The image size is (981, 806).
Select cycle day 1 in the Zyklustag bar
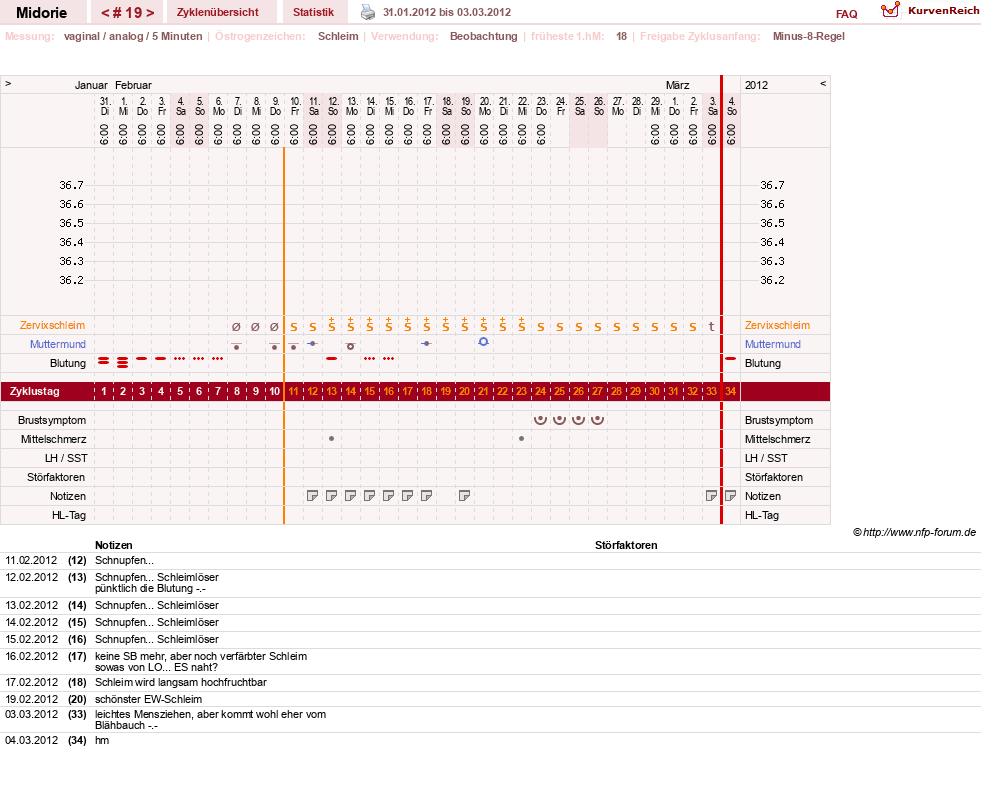coord(104,392)
